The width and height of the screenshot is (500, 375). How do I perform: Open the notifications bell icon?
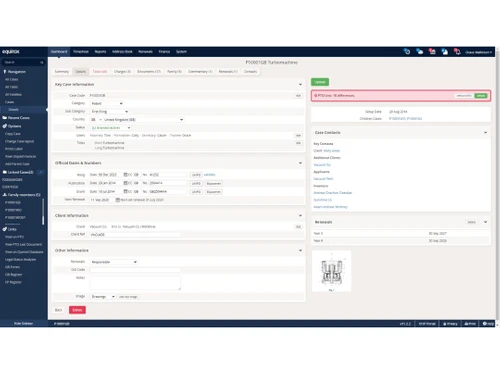(457, 52)
